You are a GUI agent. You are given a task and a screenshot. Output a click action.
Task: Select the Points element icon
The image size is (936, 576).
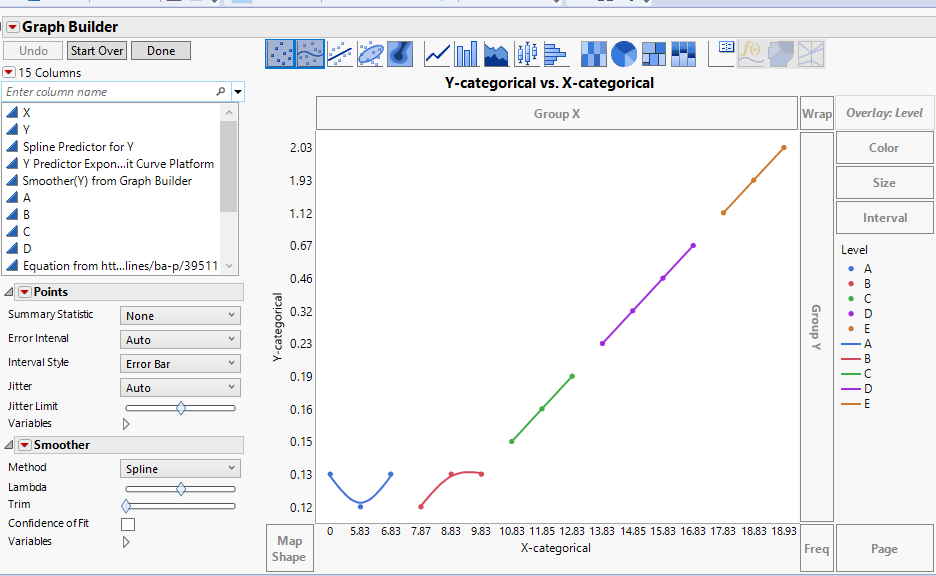tap(280, 54)
